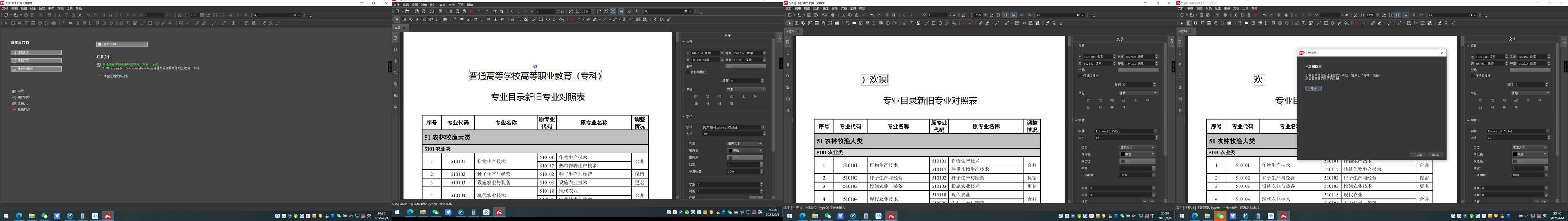
Task: Click the trash icon beside 清空近期文件列表
Action: point(100,77)
